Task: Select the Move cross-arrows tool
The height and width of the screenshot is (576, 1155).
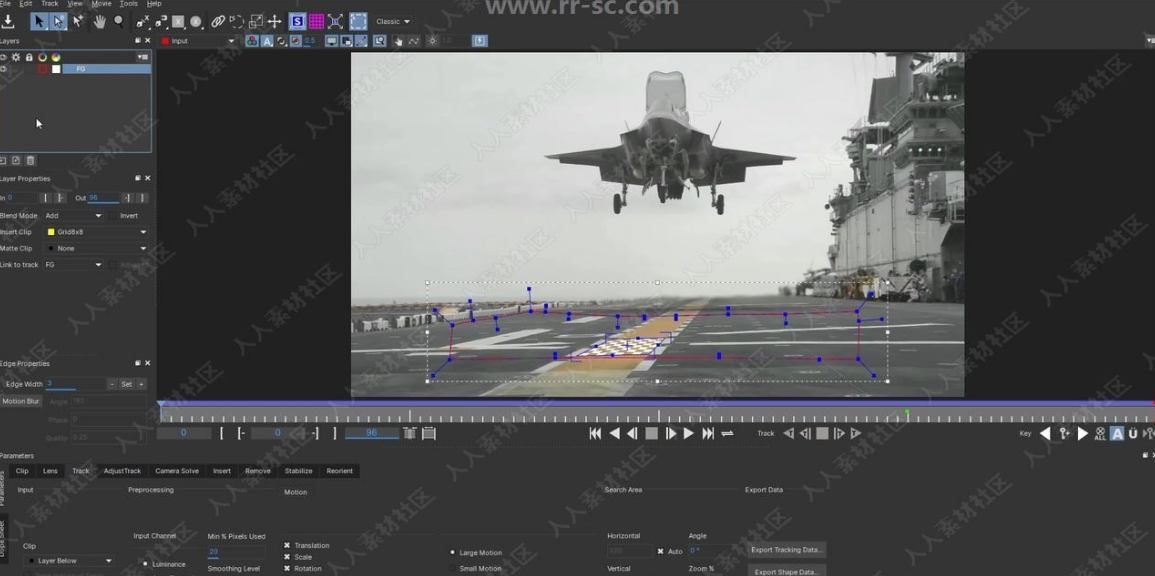Action: tap(274, 21)
